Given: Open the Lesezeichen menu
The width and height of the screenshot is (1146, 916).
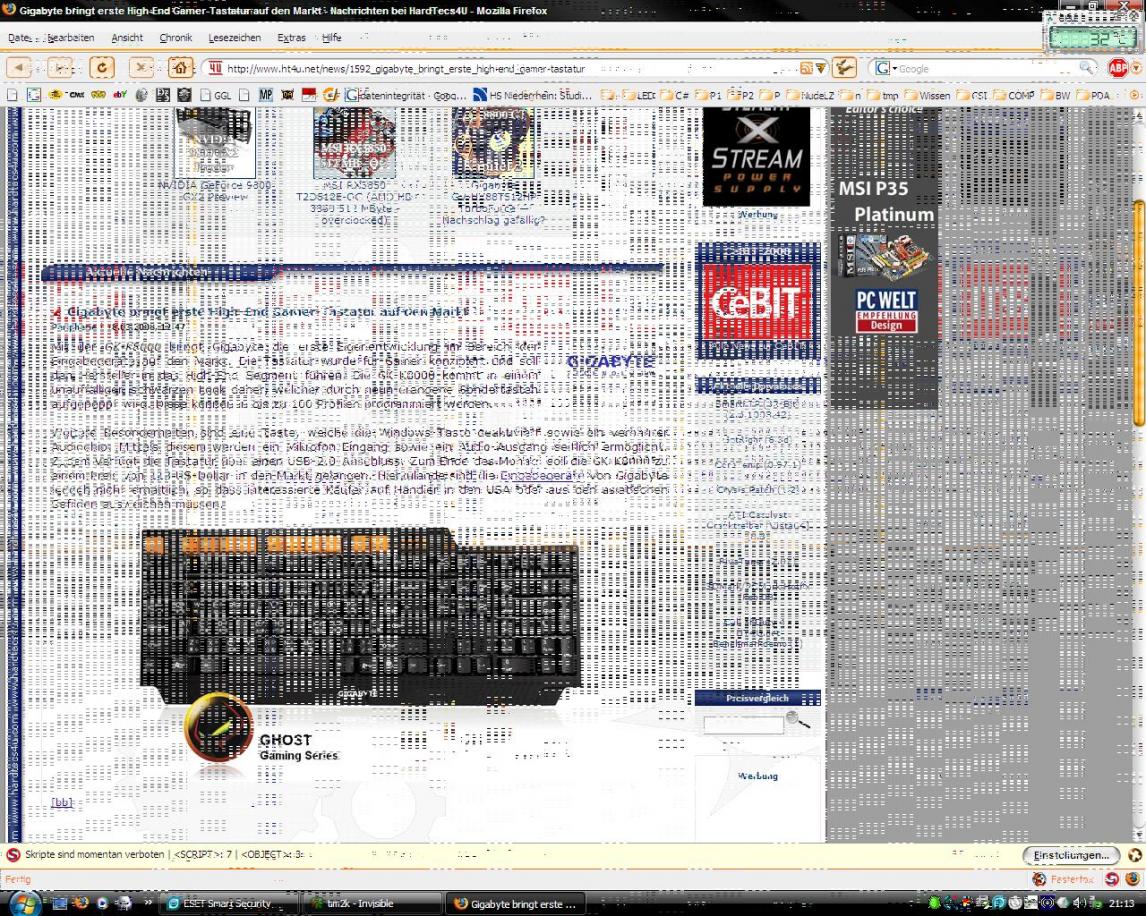Looking at the screenshot, I should (x=235, y=37).
